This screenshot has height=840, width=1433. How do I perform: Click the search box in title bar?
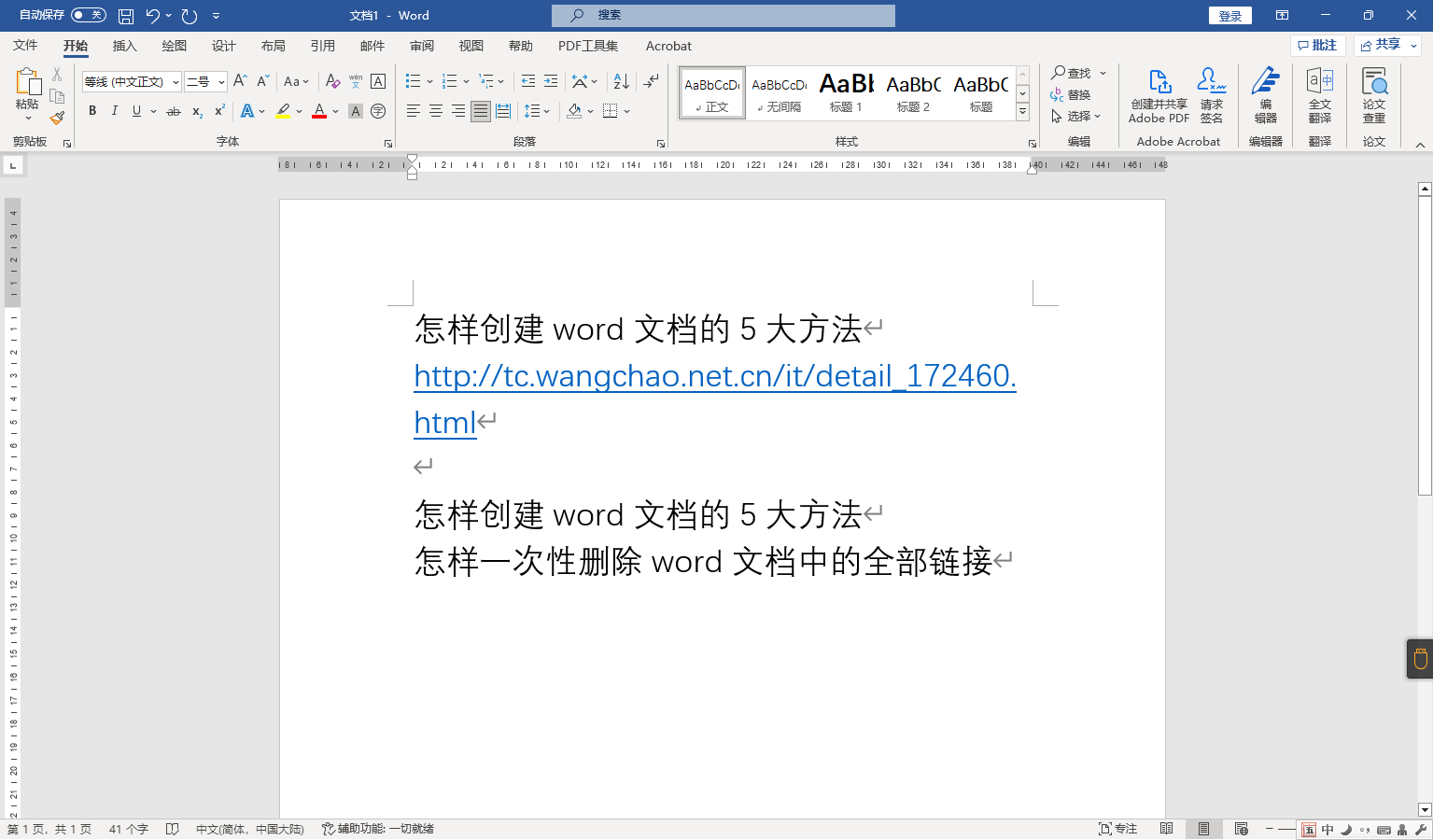tap(724, 16)
